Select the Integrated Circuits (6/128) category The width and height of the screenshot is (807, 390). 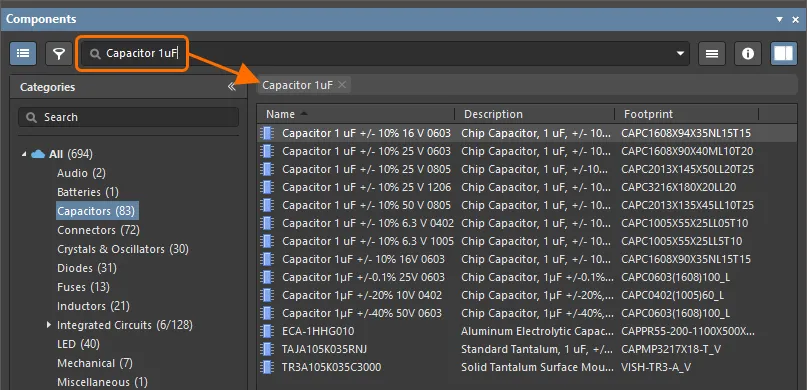click(x=125, y=325)
